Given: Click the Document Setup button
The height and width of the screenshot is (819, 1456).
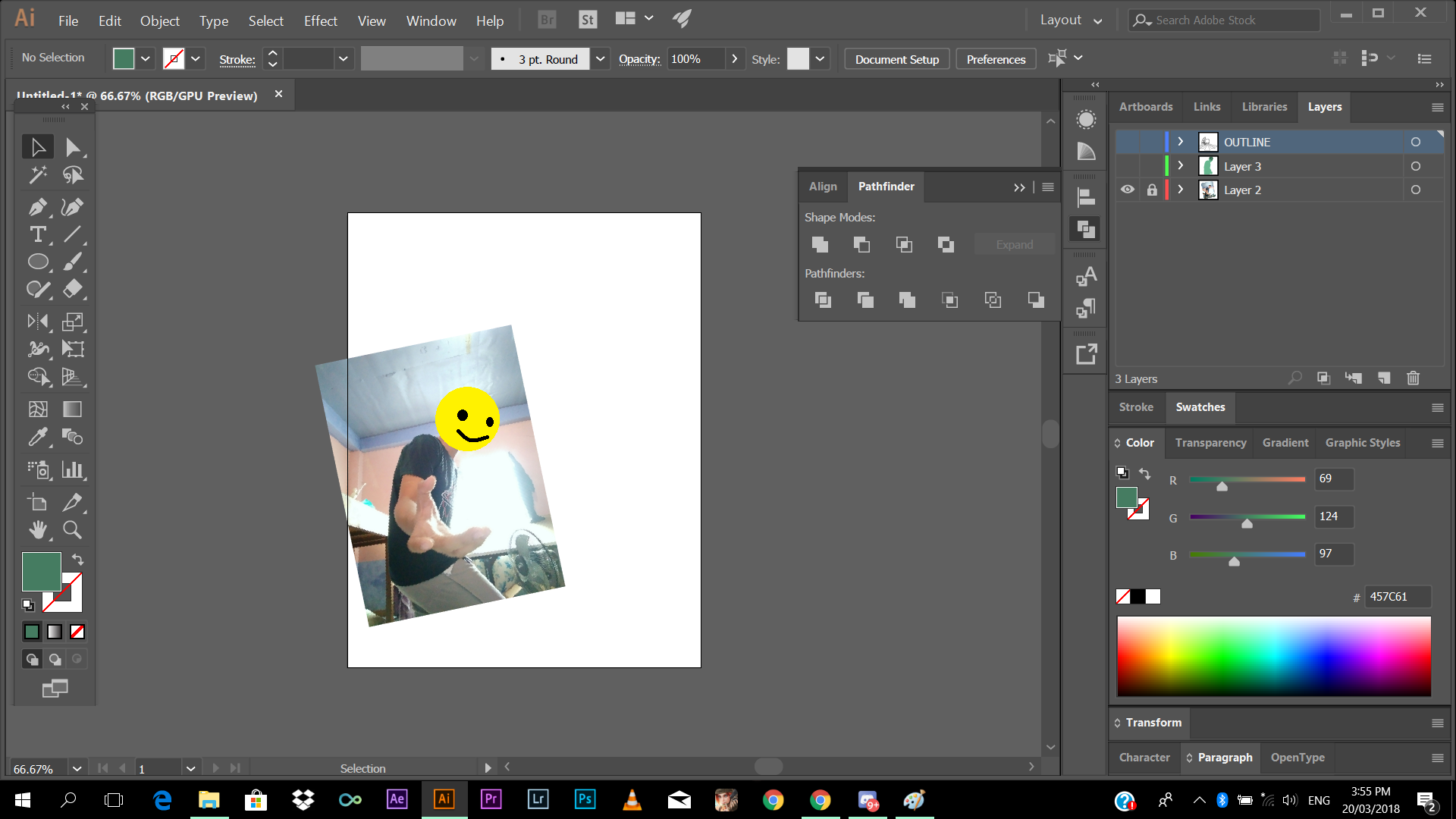Looking at the screenshot, I should coord(896,59).
